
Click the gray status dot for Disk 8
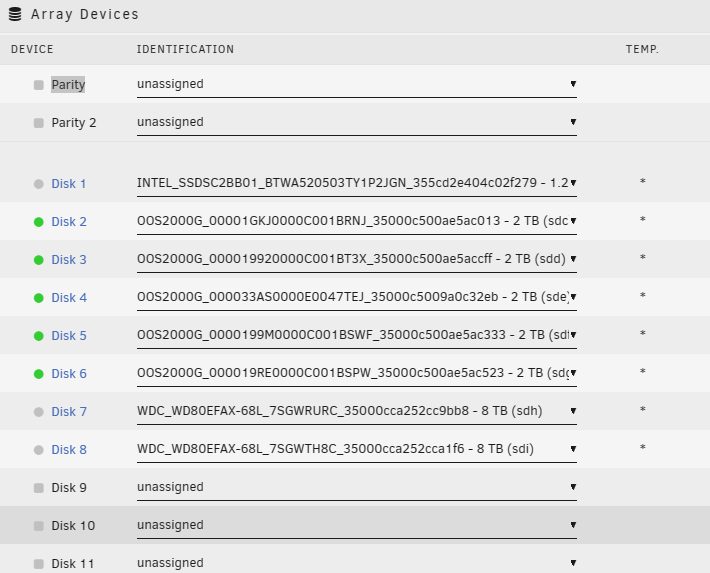coord(38,450)
